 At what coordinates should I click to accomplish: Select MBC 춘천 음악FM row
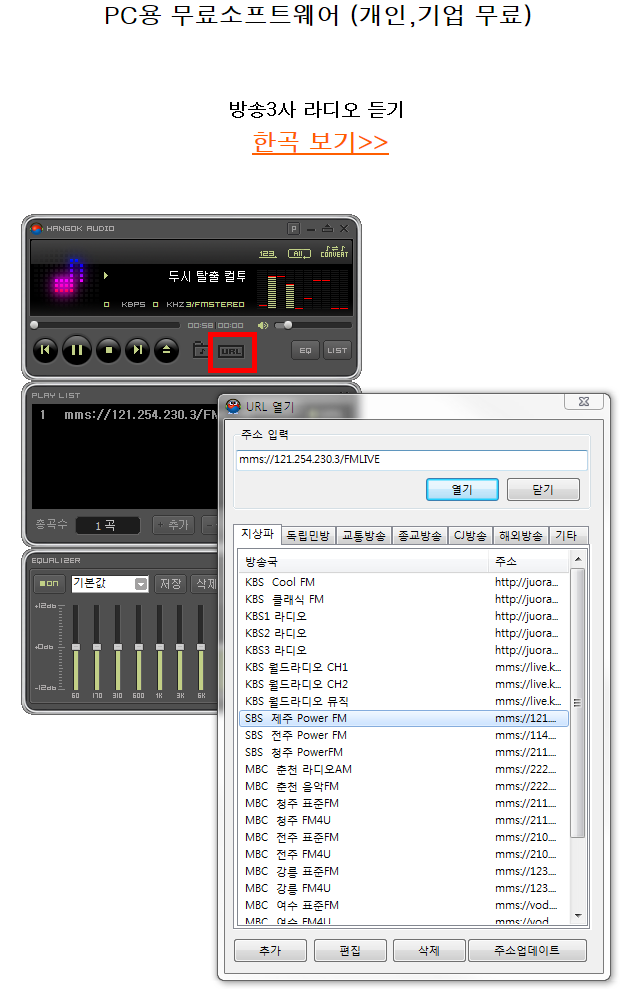click(404, 787)
